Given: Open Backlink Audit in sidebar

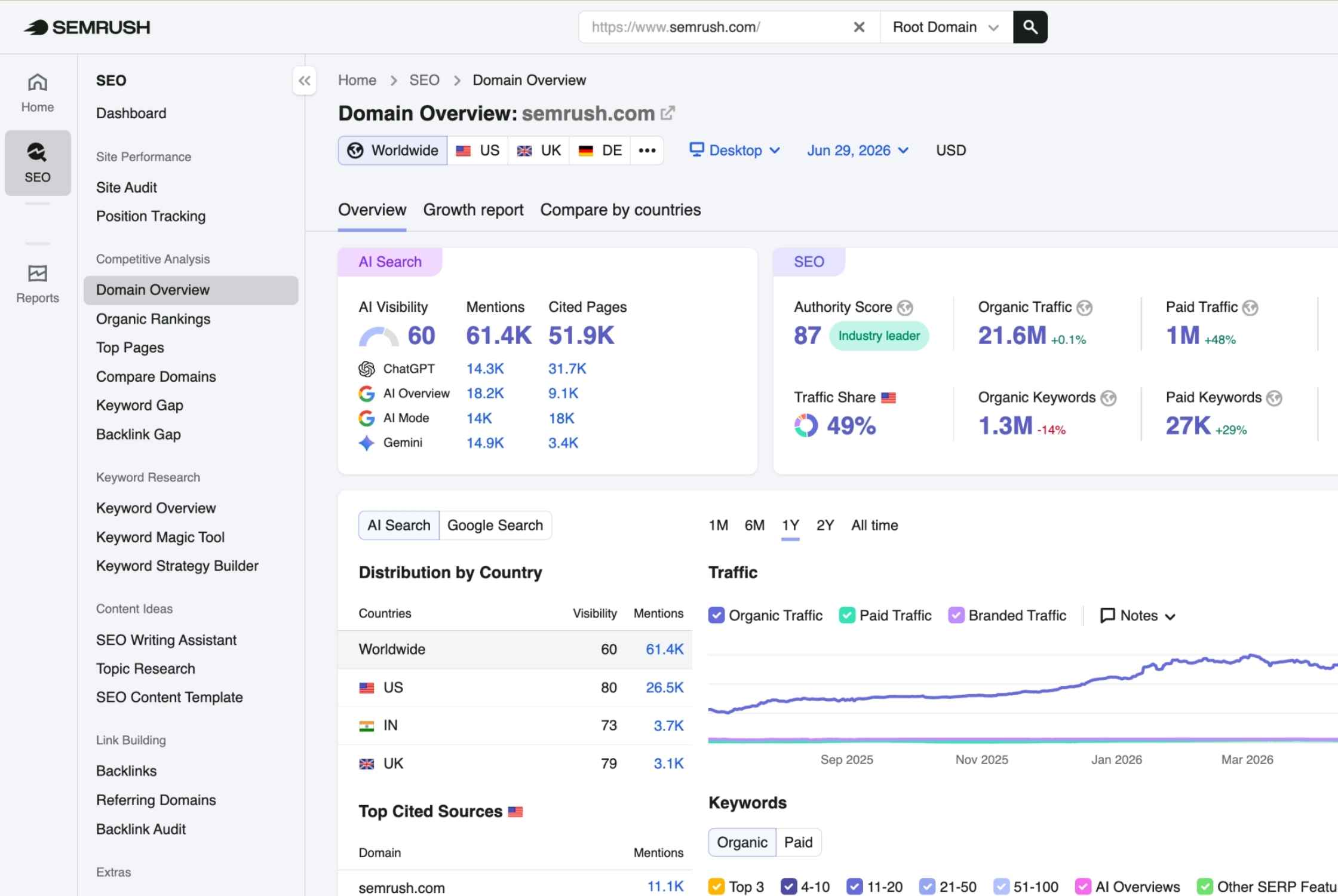Looking at the screenshot, I should 141,830.
